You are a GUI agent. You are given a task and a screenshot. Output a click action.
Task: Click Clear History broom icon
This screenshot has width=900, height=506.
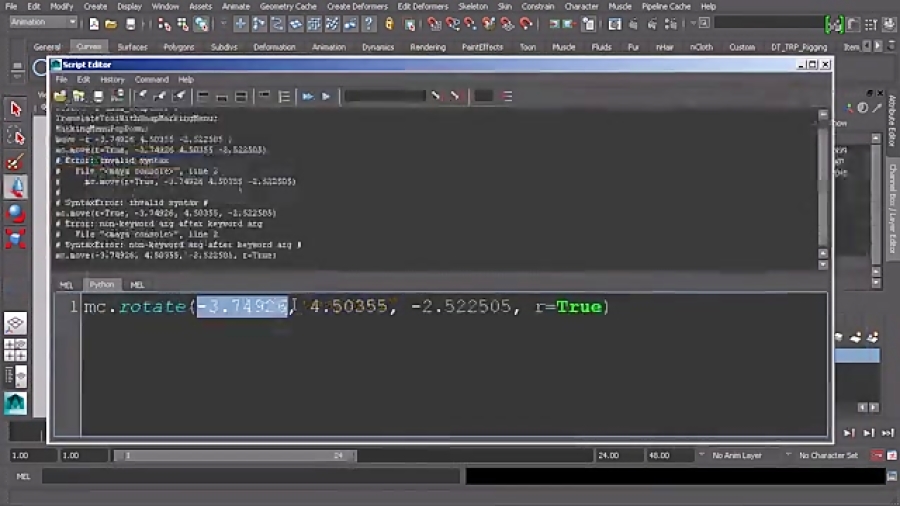[142, 96]
